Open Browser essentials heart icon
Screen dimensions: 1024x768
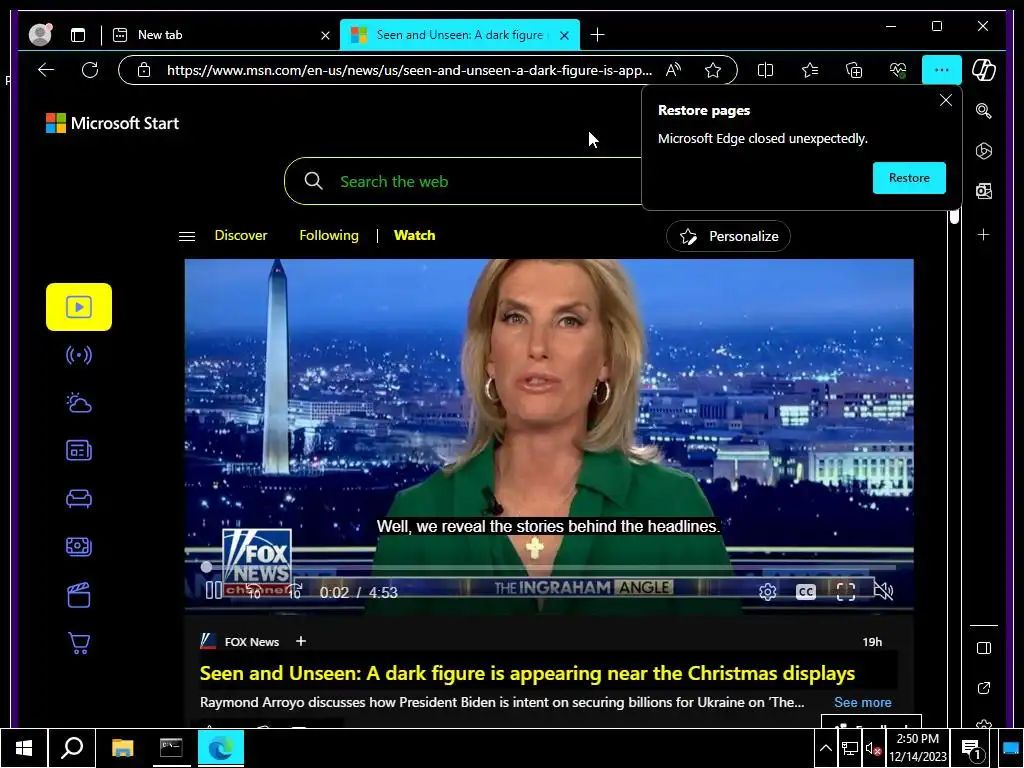tap(898, 70)
